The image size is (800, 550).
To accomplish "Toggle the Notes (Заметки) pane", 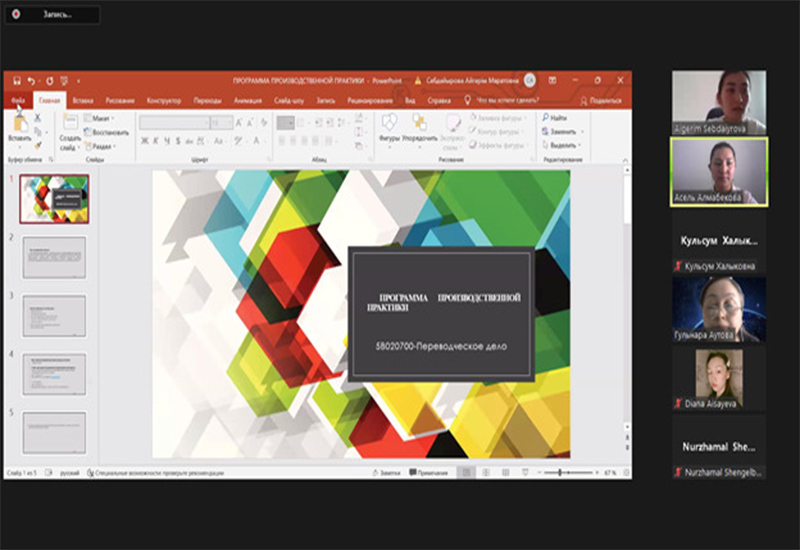I will pos(385,472).
